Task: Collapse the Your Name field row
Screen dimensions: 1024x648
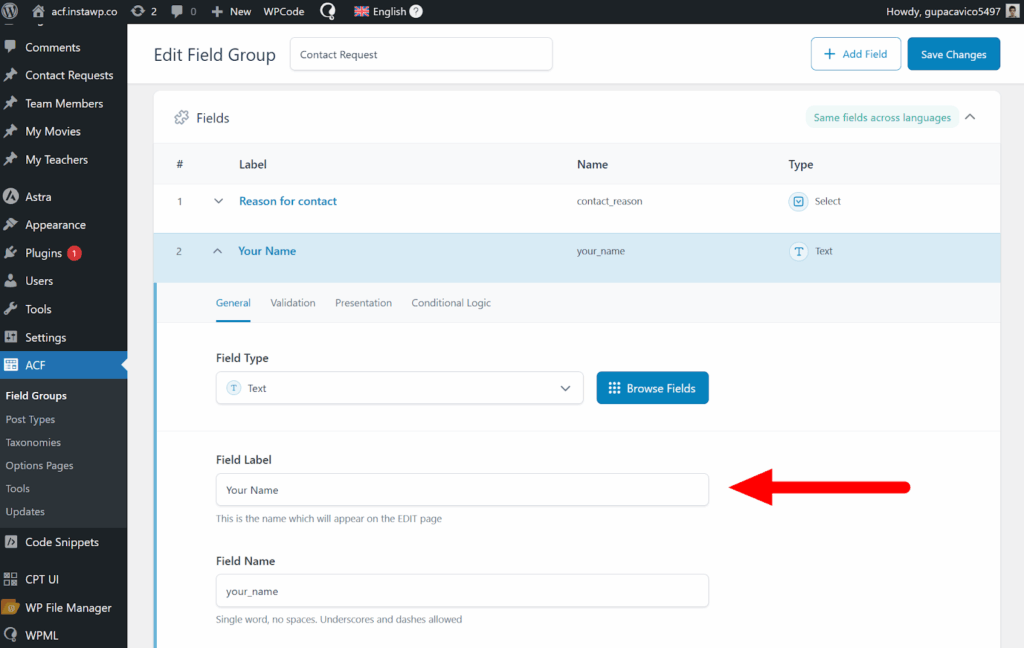Action: (x=218, y=251)
